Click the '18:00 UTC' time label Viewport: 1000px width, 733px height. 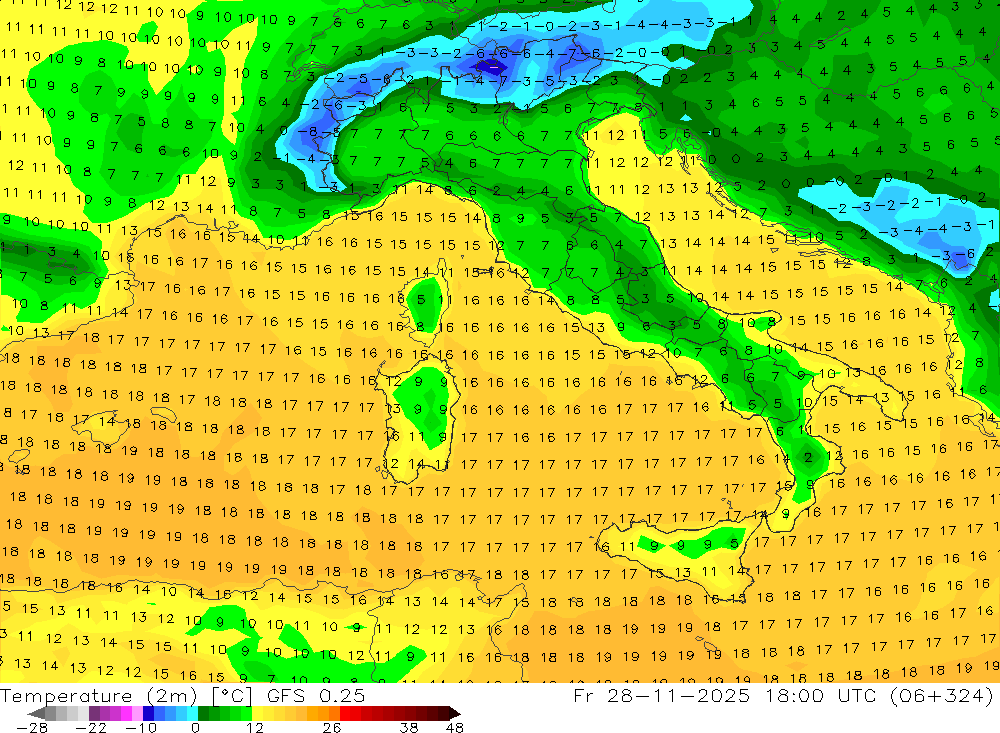[x=823, y=695]
